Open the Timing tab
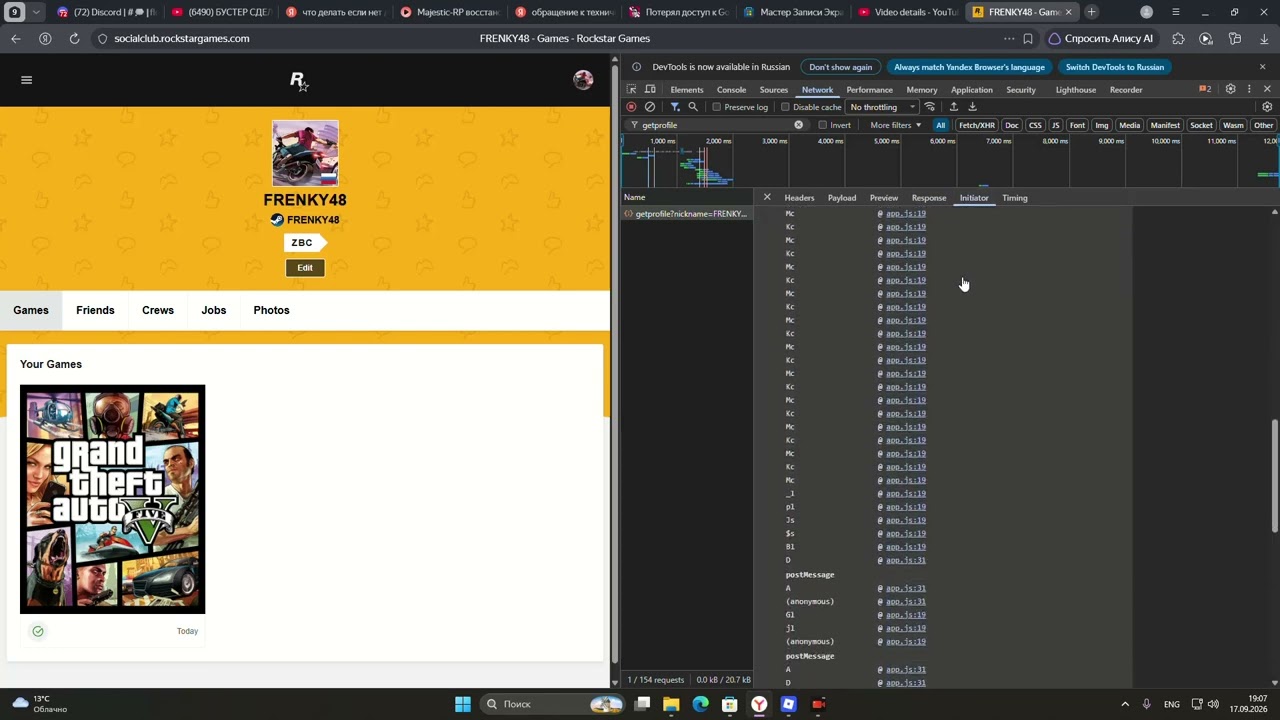 pyautogui.click(x=1015, y=198)
